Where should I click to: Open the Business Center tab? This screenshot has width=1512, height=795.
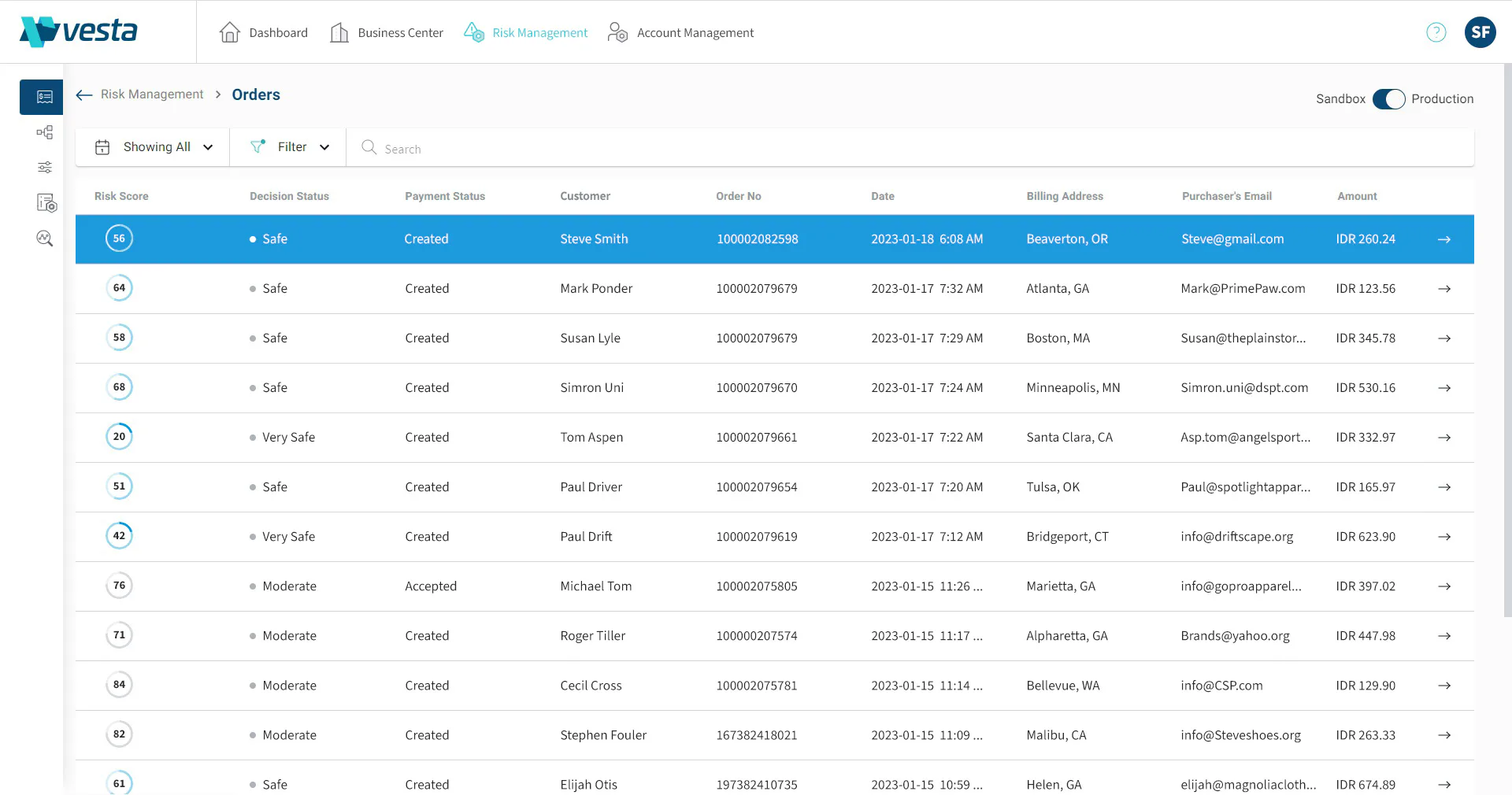pyautogui.click(x=386, y=32)
